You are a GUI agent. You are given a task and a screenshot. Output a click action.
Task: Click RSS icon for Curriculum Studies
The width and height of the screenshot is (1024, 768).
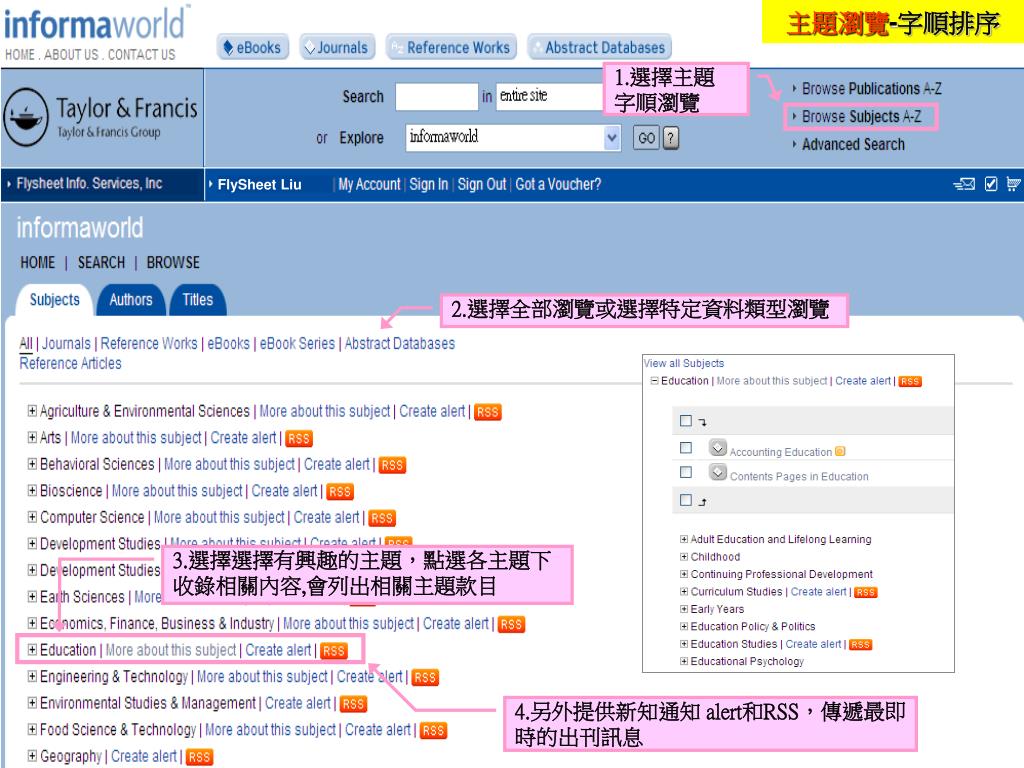[865, 592]
